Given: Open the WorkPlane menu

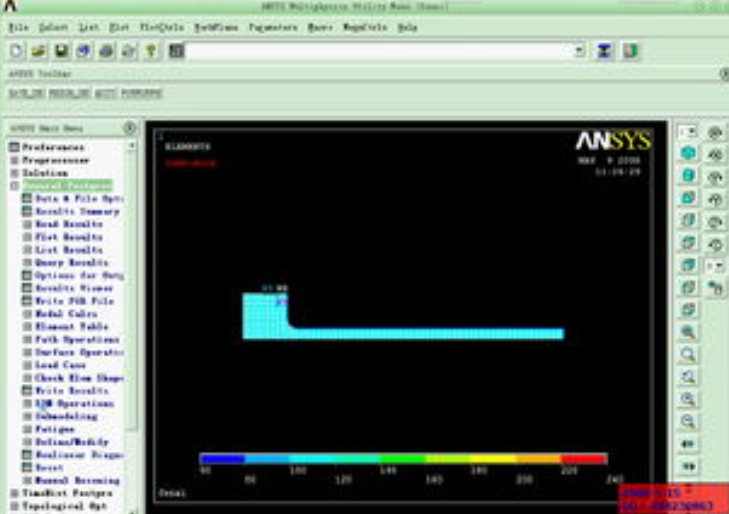Looking at the screenshot, I should point(216,27).
